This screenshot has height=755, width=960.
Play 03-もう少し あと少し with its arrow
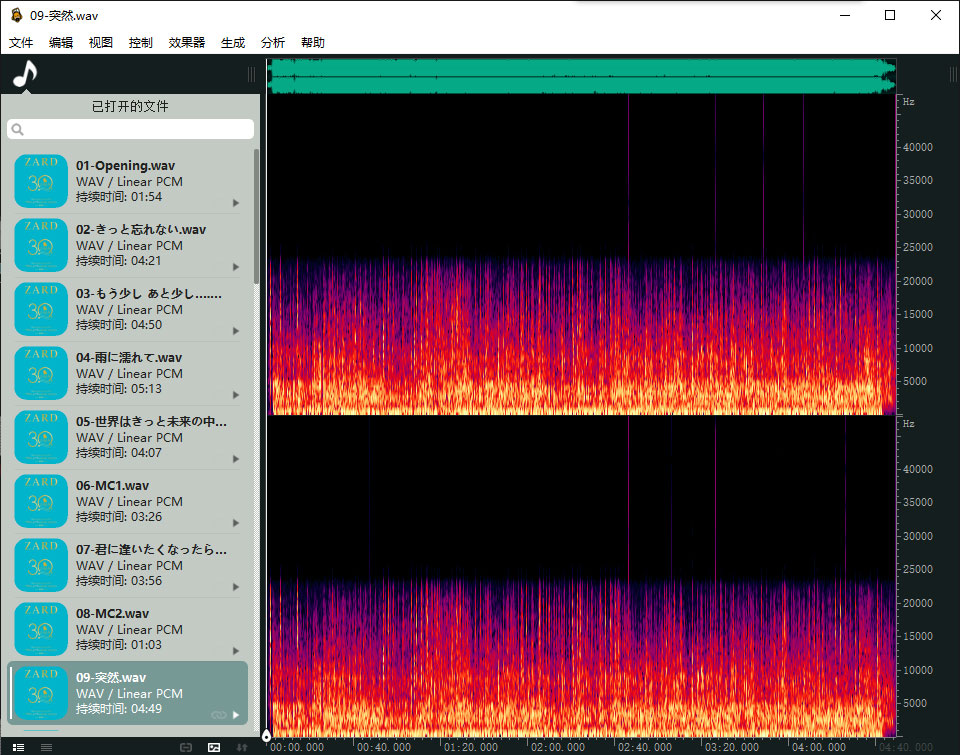point(236,331)
